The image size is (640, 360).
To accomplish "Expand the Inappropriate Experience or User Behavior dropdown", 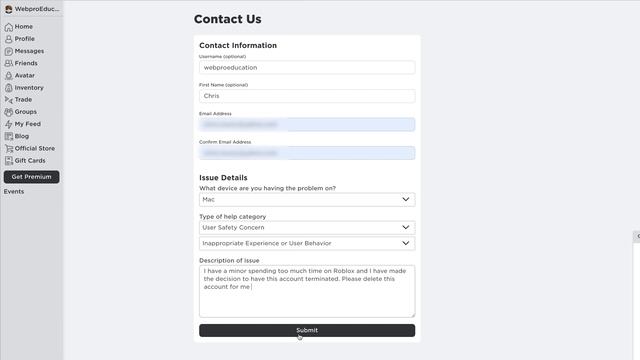I will [x=307, y=243].
